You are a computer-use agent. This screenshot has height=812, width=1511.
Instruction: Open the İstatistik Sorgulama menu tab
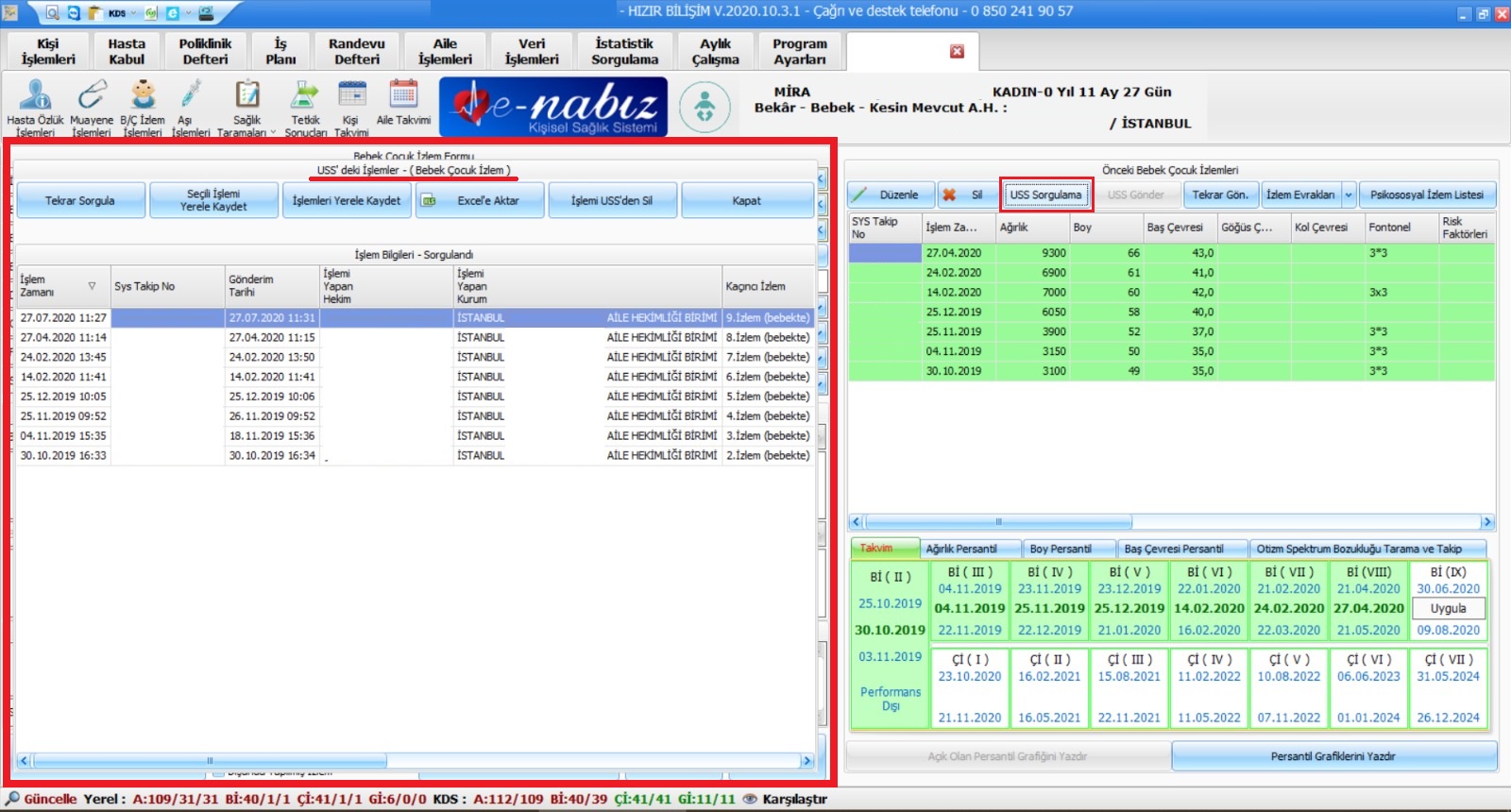(x=624, y=52)
